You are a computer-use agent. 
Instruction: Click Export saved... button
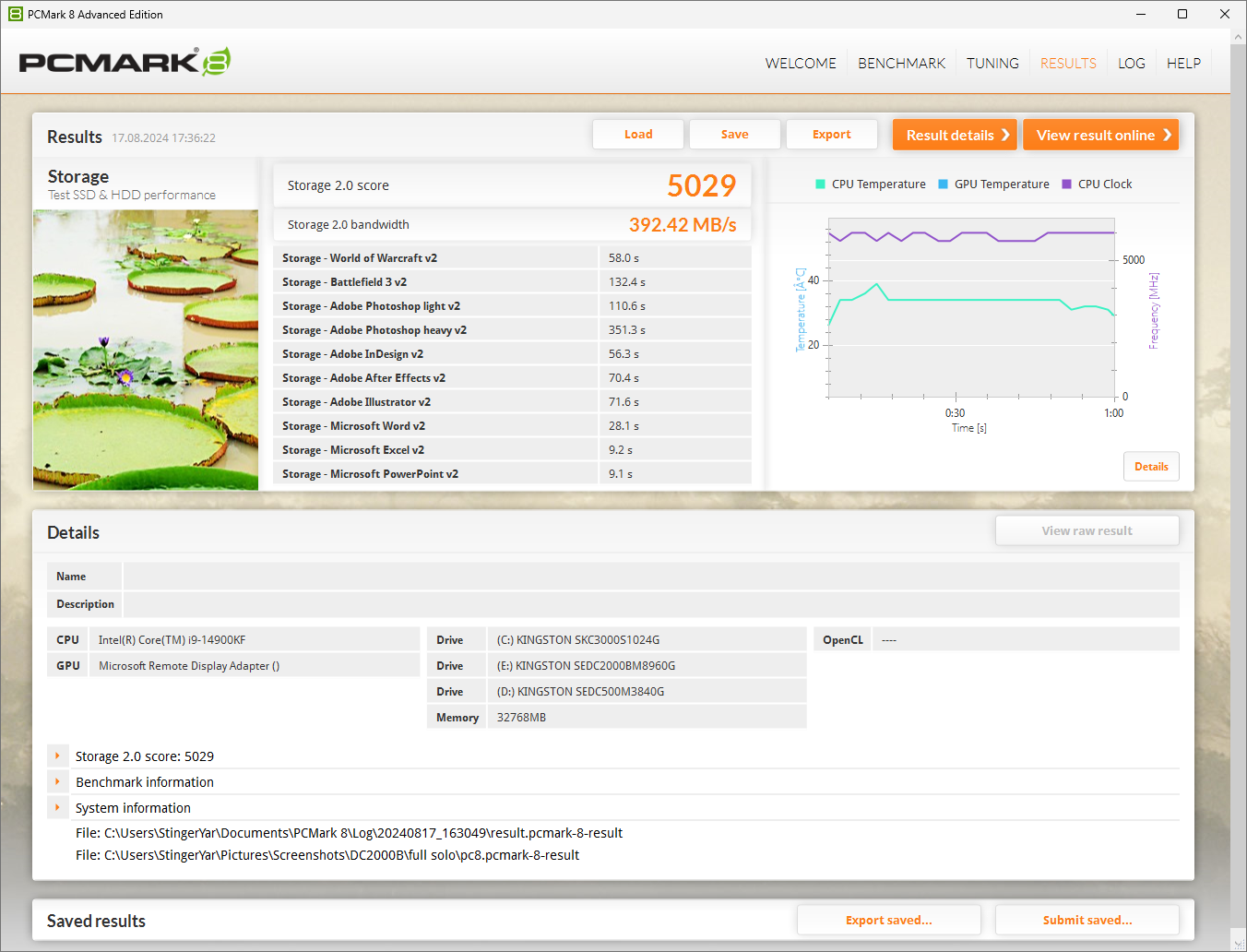(x=889, y=920)
